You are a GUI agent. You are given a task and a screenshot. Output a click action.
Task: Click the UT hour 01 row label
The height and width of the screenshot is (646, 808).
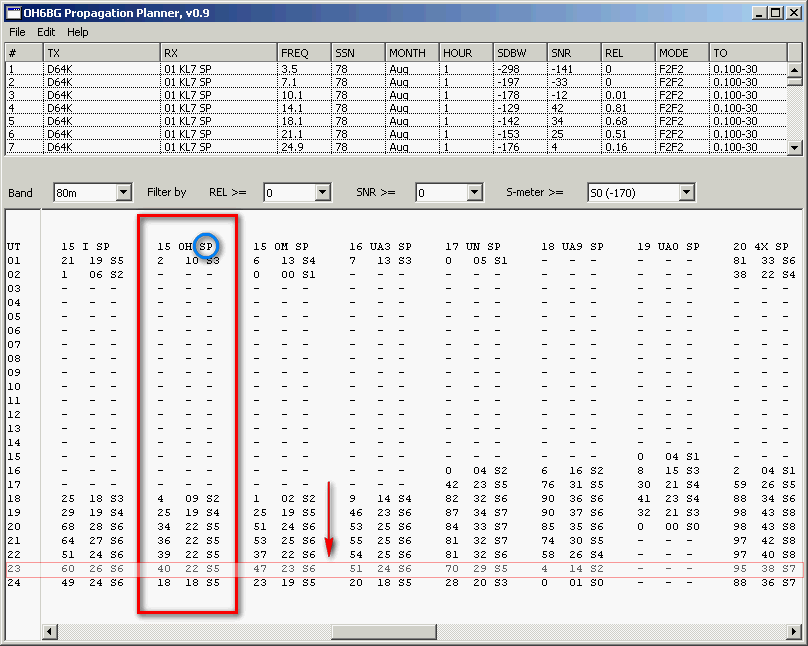[14, 261]
